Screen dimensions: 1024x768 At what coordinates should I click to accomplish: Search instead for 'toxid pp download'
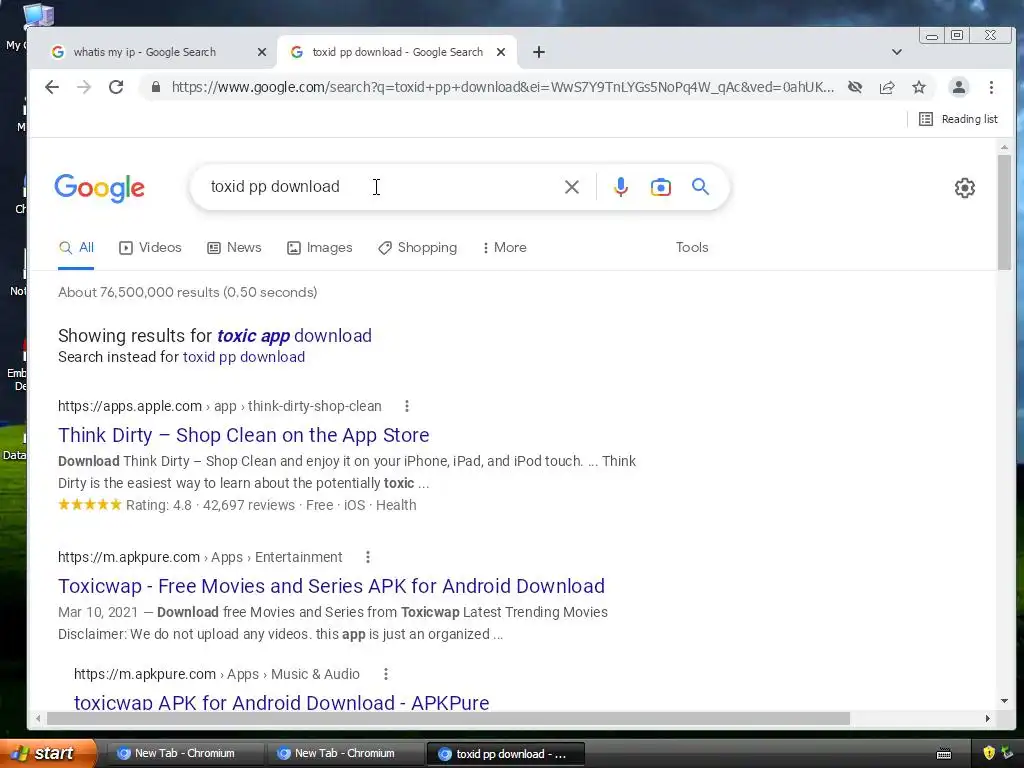click(x=244, y=357)
